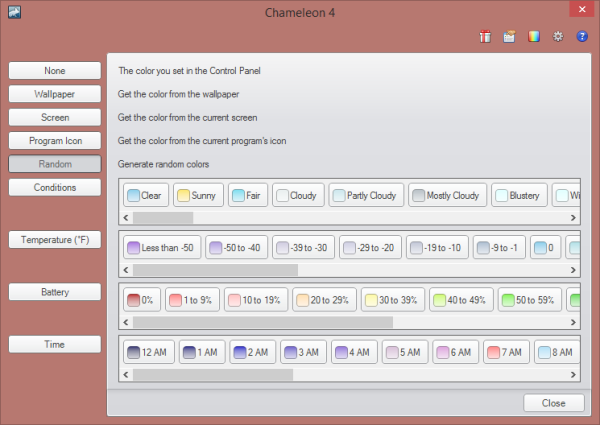Screen dimensions: 600x425
Task: Click the blue help question mark icon
Action: [x=582, y=37]
